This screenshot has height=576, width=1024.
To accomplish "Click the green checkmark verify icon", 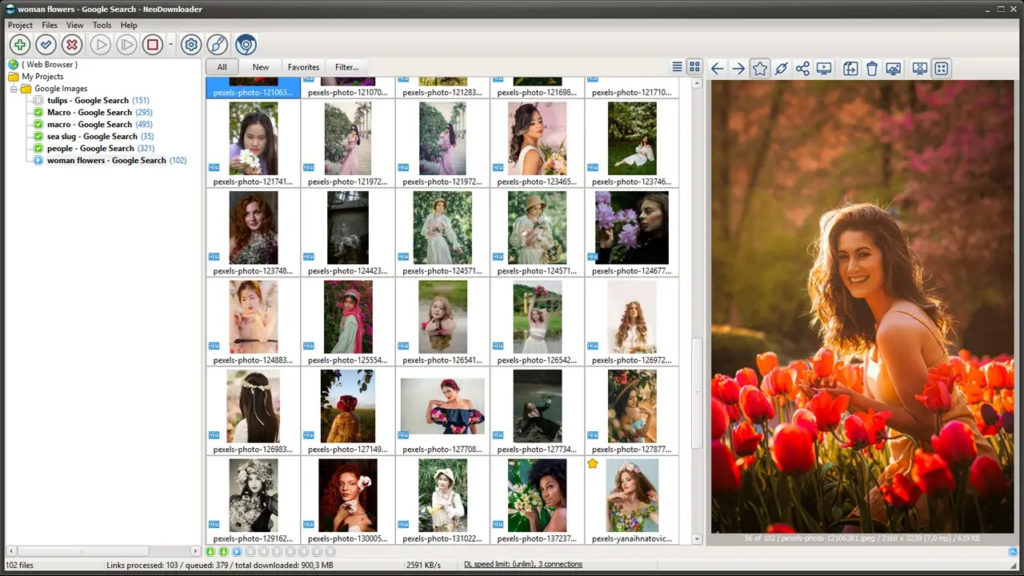I will 45,44.
